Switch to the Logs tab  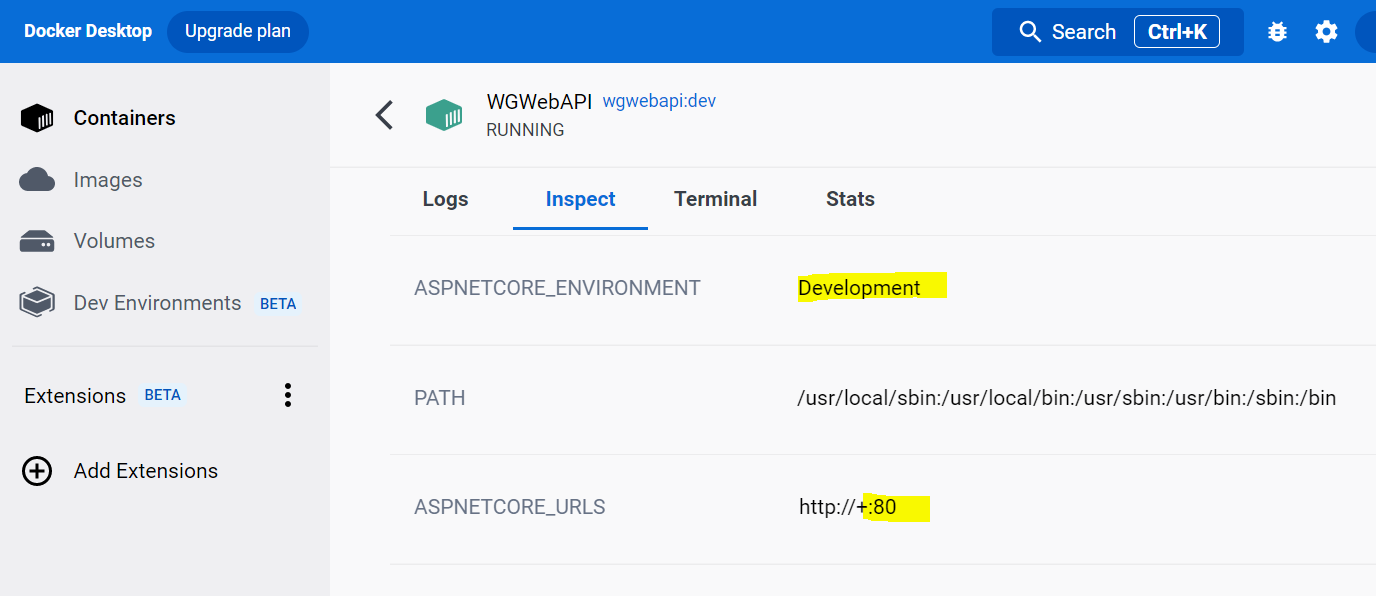coord(446,199)
